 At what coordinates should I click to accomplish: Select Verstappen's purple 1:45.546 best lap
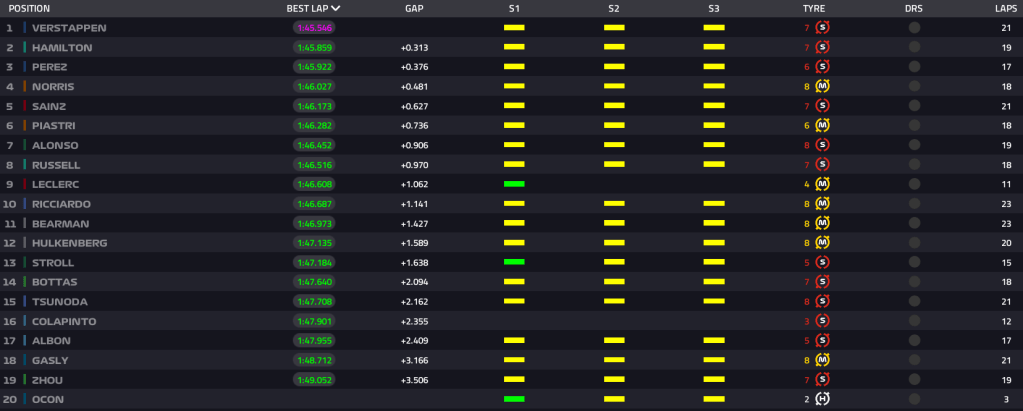314,28
